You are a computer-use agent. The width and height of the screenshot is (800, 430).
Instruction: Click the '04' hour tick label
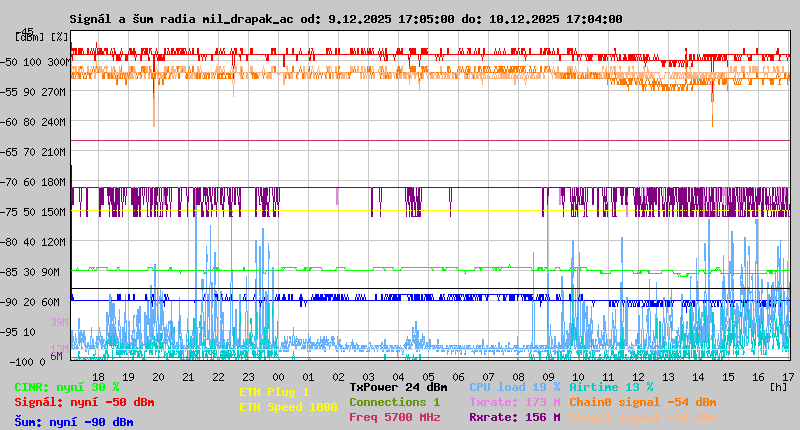pyautogui.click(x=398, y=377)
